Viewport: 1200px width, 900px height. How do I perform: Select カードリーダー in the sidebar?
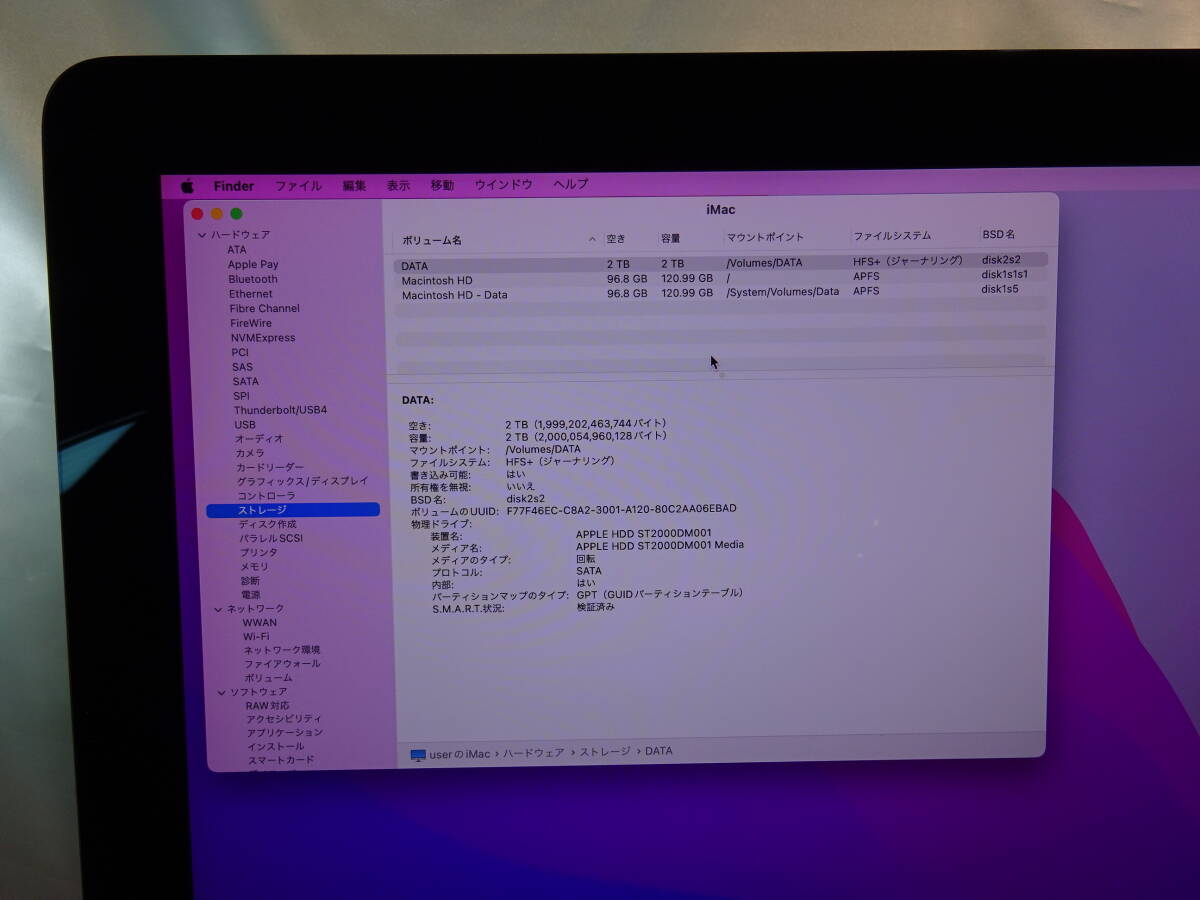pos(270,467)
